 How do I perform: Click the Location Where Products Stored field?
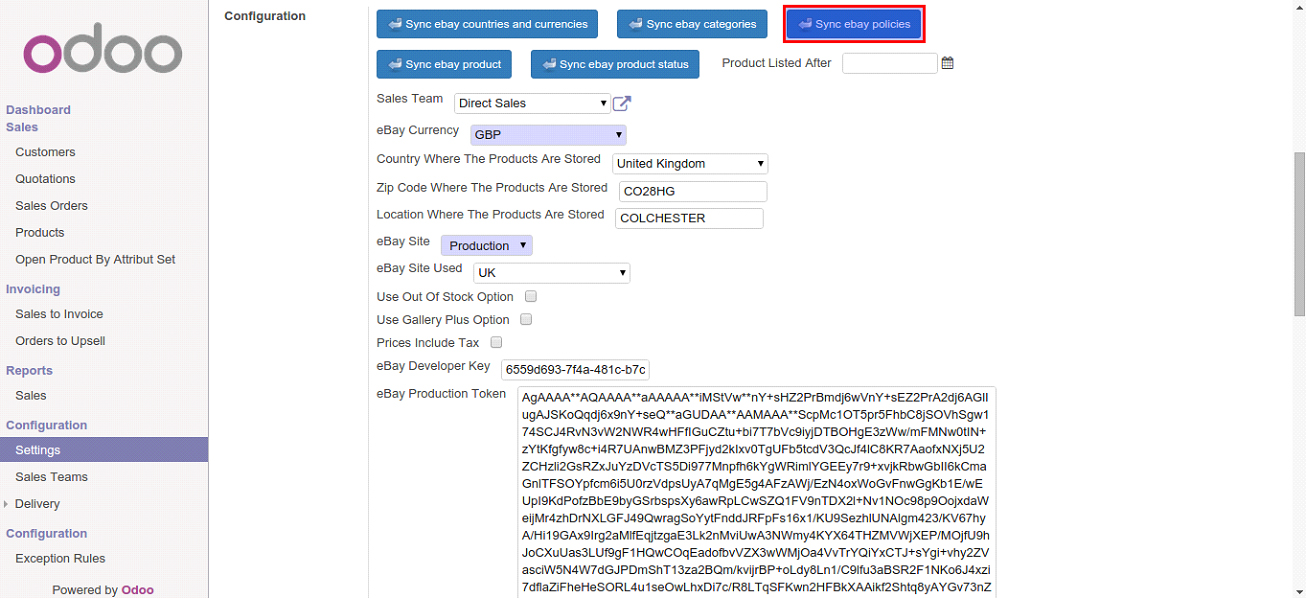(689, 218)
